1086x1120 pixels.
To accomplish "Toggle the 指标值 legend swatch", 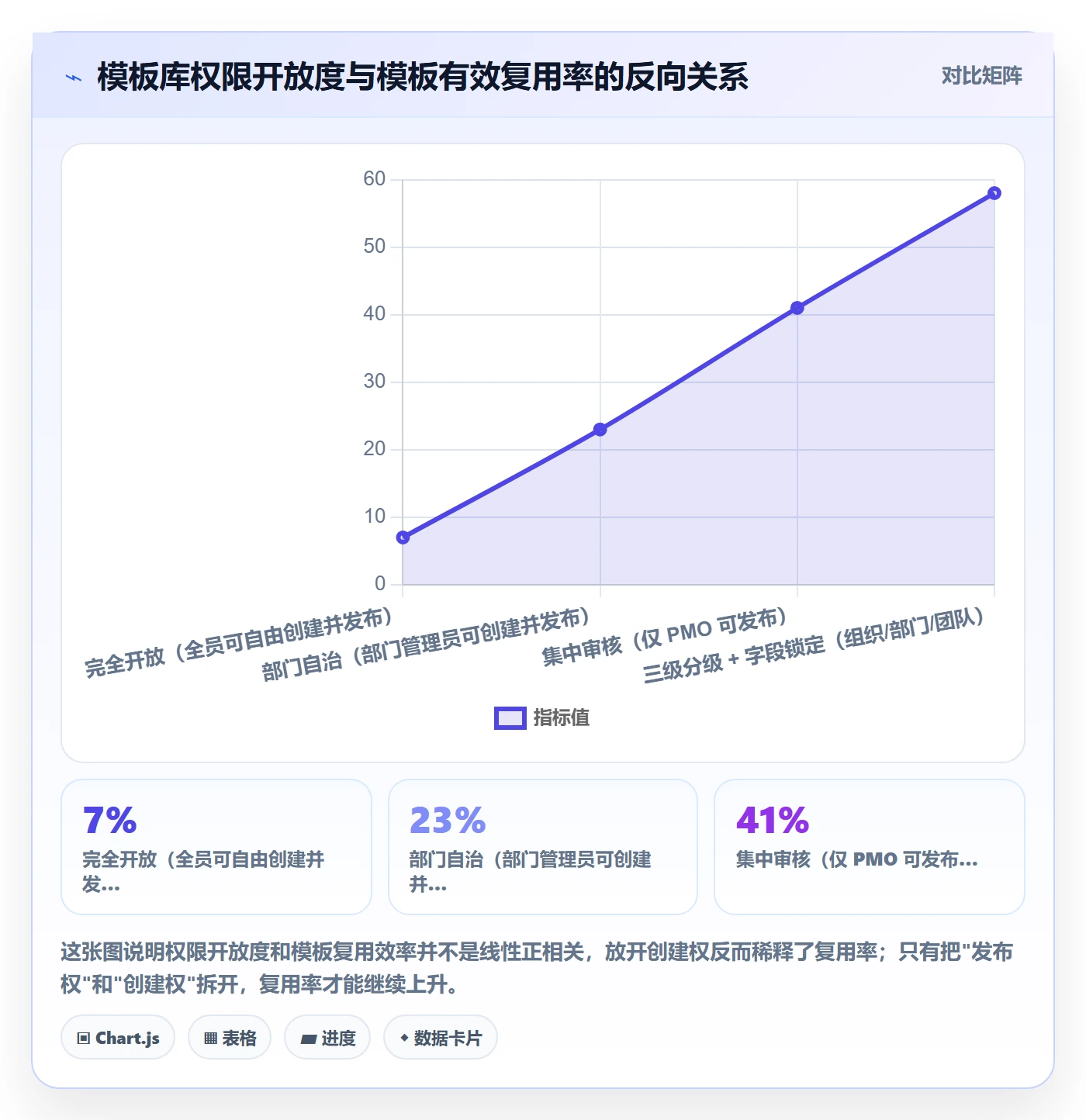I will pyautogui.click(x=510, y=718).
